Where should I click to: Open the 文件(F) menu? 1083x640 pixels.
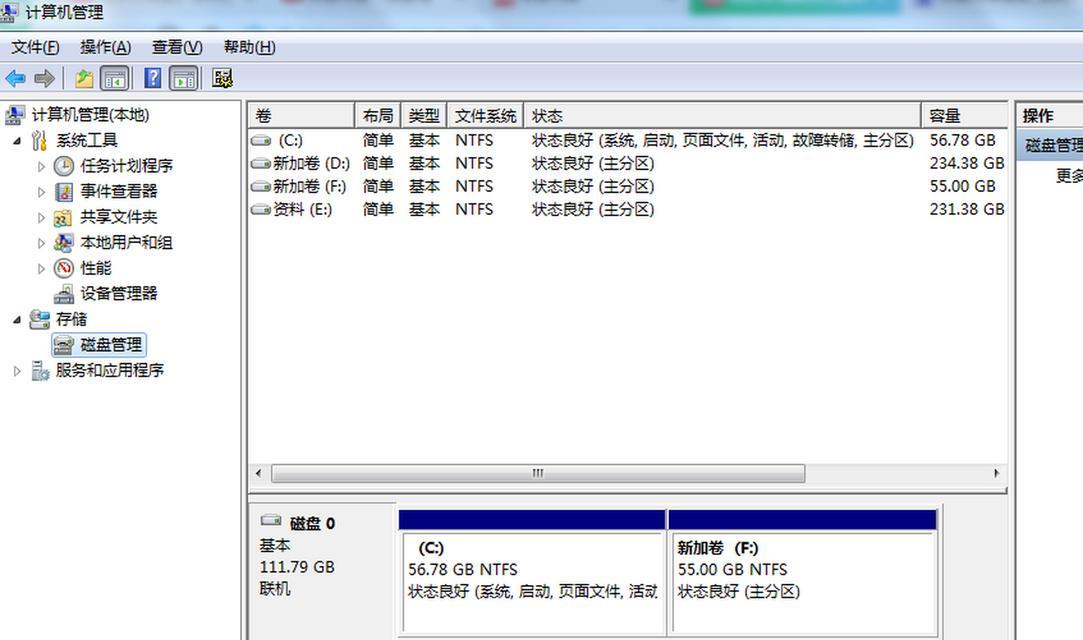click(35, 48)
